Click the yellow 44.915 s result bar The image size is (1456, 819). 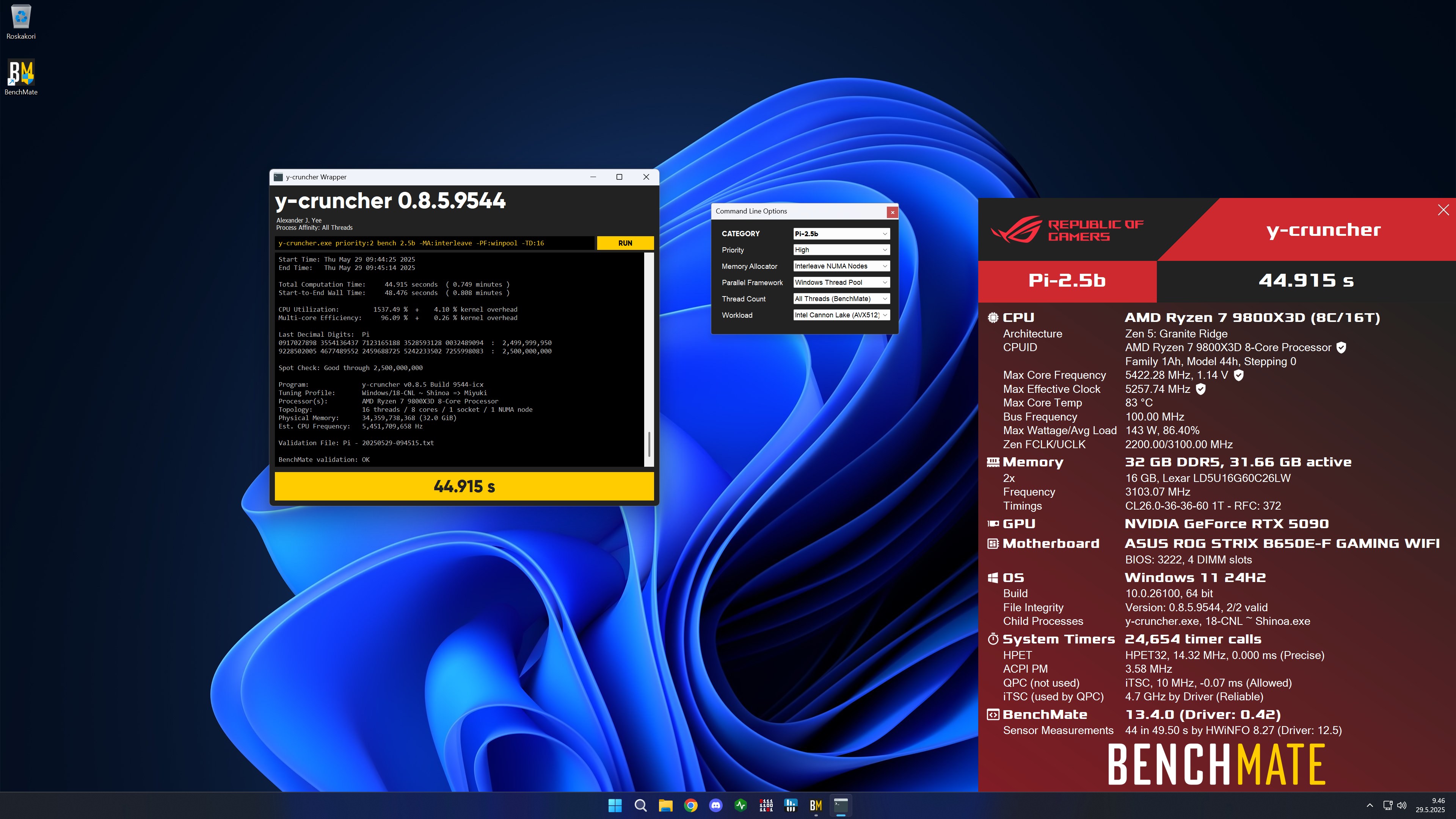click(x=464, y=486)
